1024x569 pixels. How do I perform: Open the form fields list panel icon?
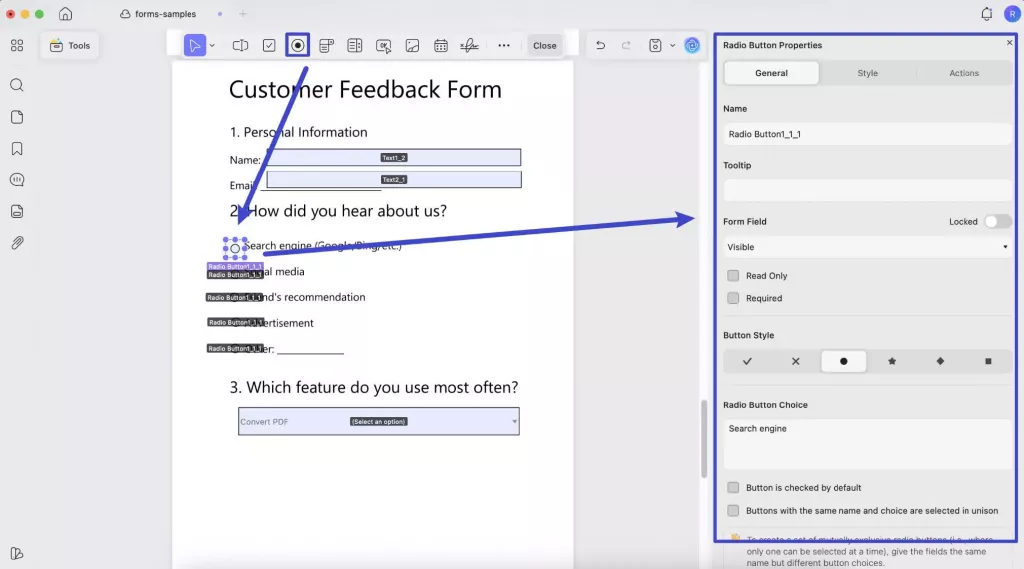click(x=17, y=211)
